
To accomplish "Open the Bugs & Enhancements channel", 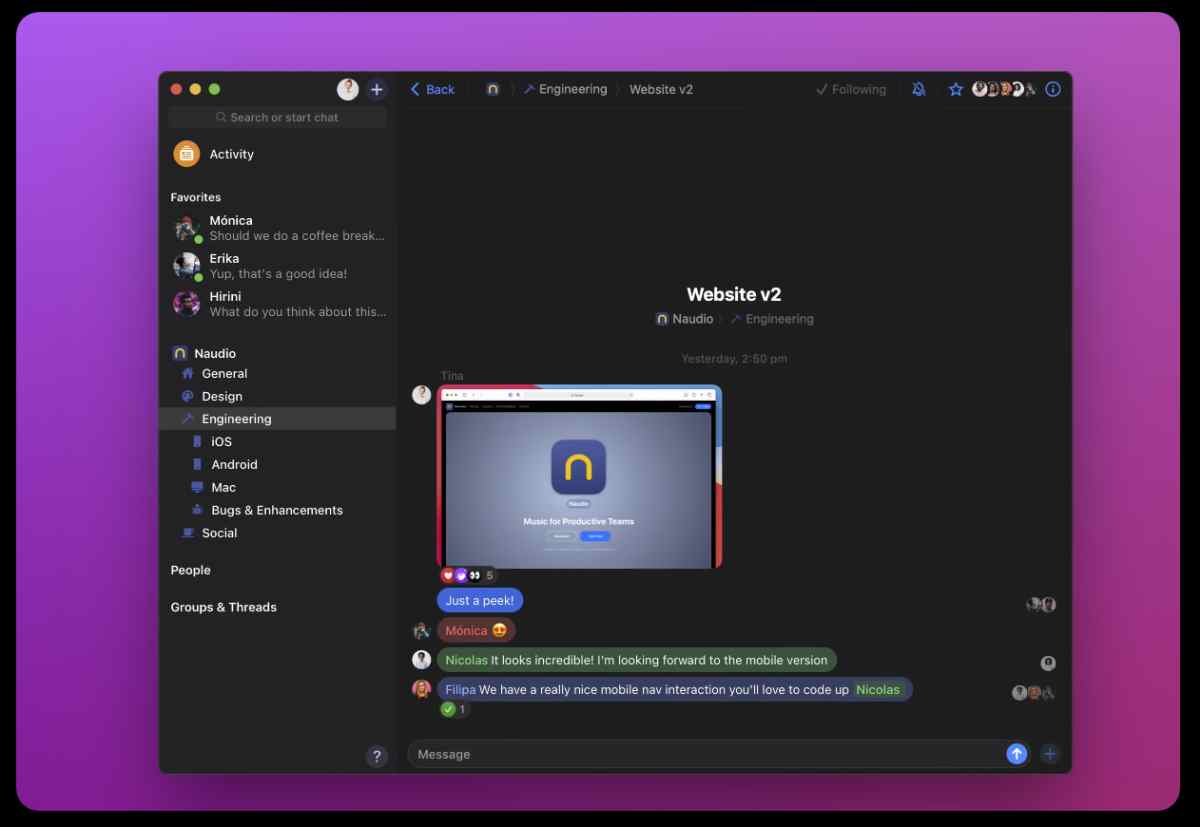I will (x=276, y=510).
